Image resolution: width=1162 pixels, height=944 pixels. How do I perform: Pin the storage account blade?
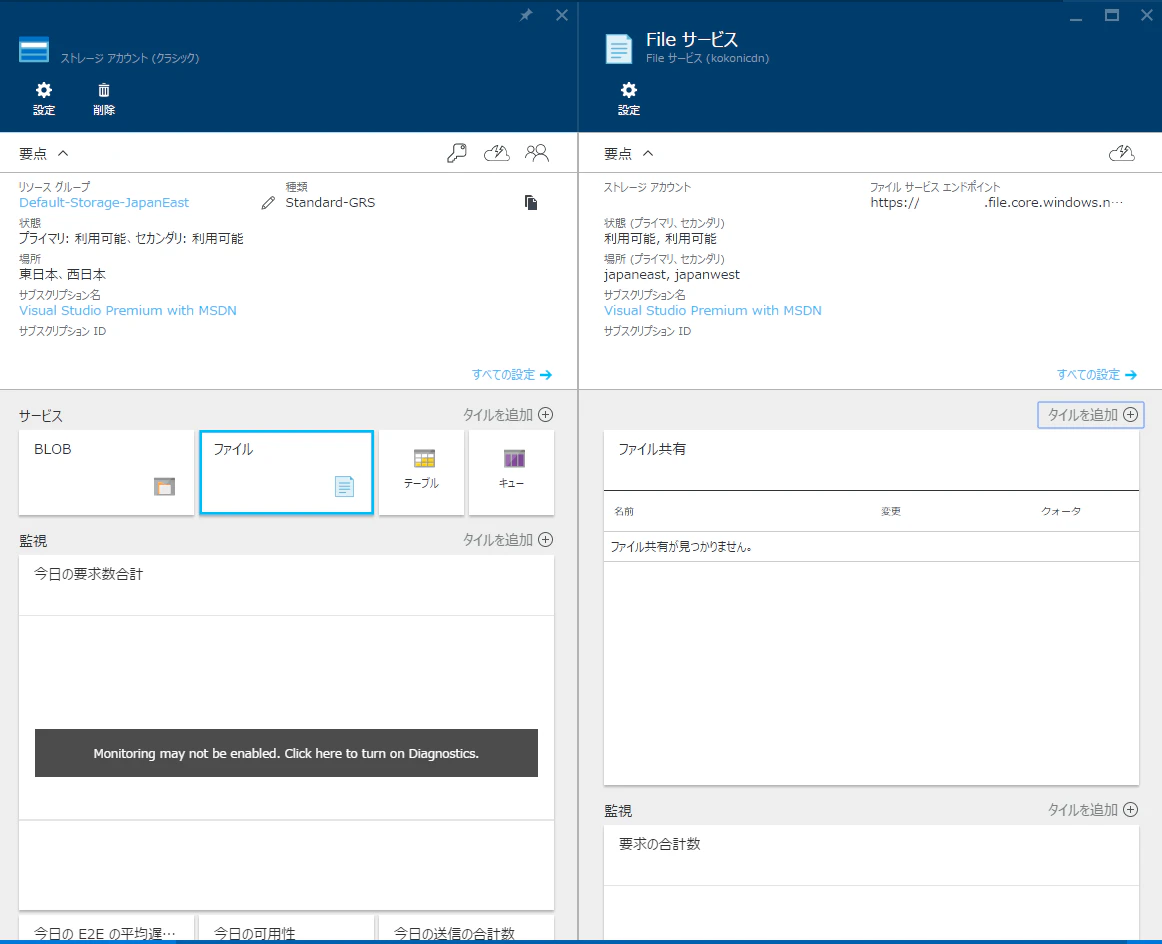pyautogui.click(x=525, y=15)
